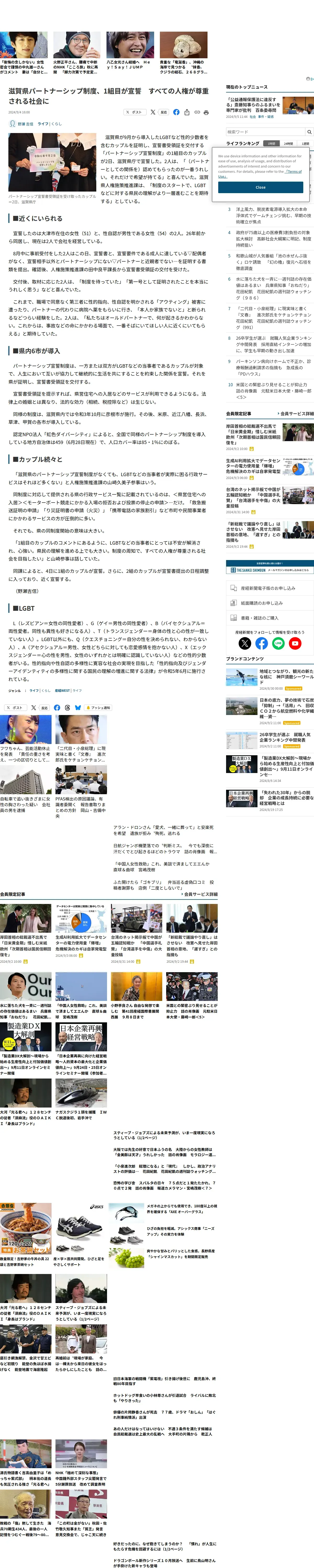Image resolution: width=314 pixels, height=1568 pixels.
Task: Open ホットドッグ早食い小林尊さん text link
Action: pyautogui.click(x=165, y=1398)
